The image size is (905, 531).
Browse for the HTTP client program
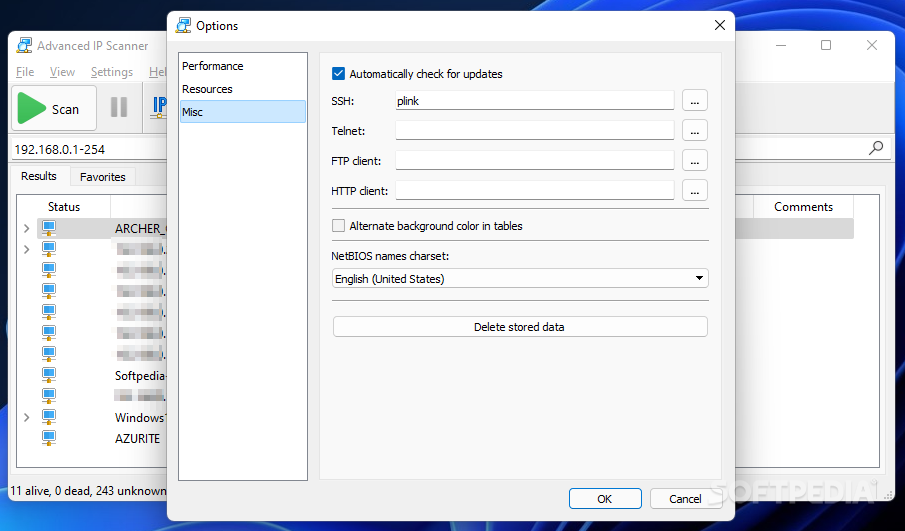[695, 190]
